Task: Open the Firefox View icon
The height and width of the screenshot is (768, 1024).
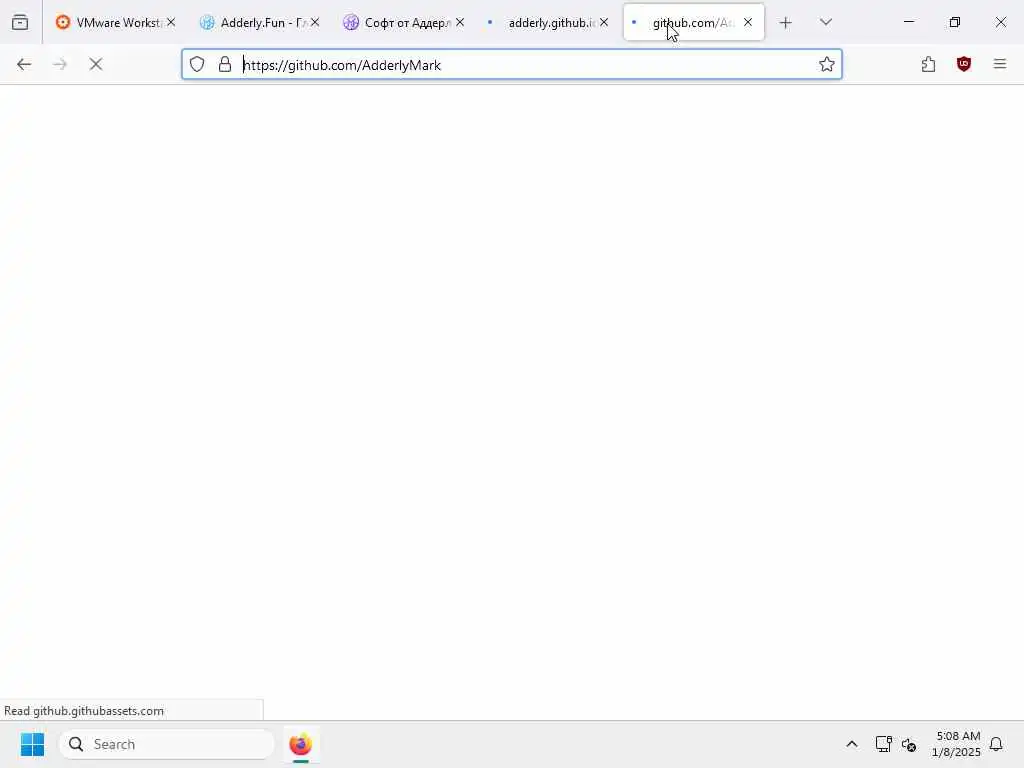Action: tap(20, 22)
